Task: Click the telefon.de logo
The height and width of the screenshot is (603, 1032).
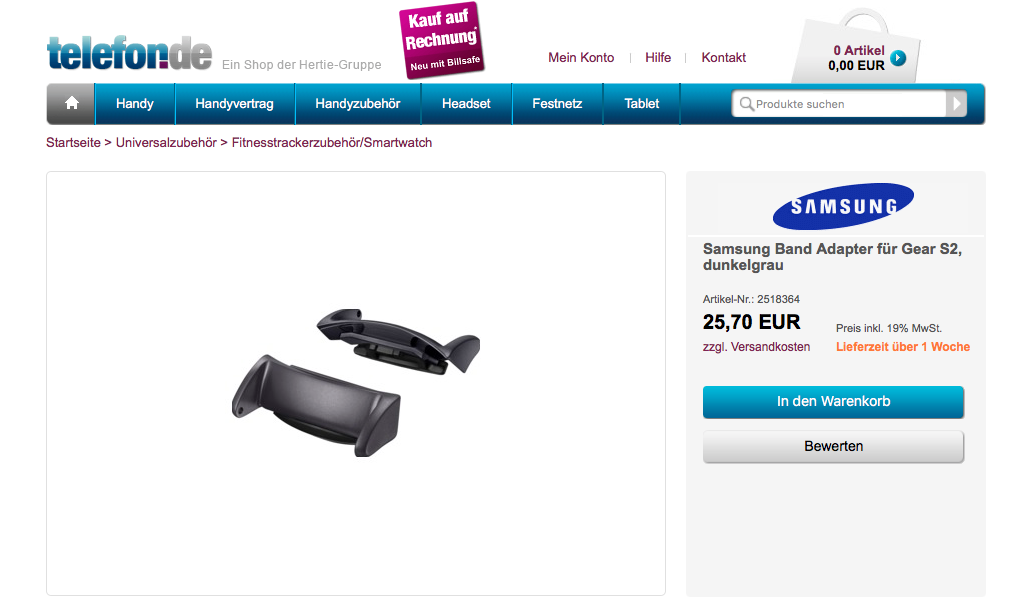Action: click(130, 53)
